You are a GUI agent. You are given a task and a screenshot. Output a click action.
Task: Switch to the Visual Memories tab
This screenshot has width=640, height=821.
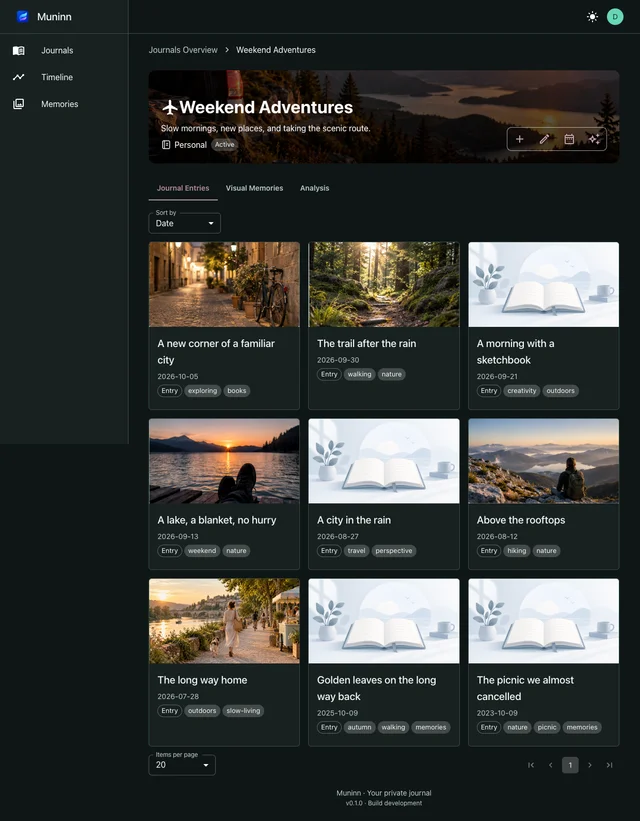[255, 188]
